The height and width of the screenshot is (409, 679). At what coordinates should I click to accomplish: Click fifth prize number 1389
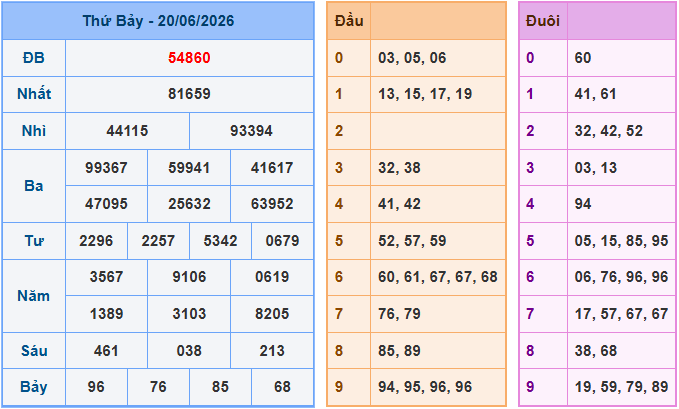click(x=106, y=314)
